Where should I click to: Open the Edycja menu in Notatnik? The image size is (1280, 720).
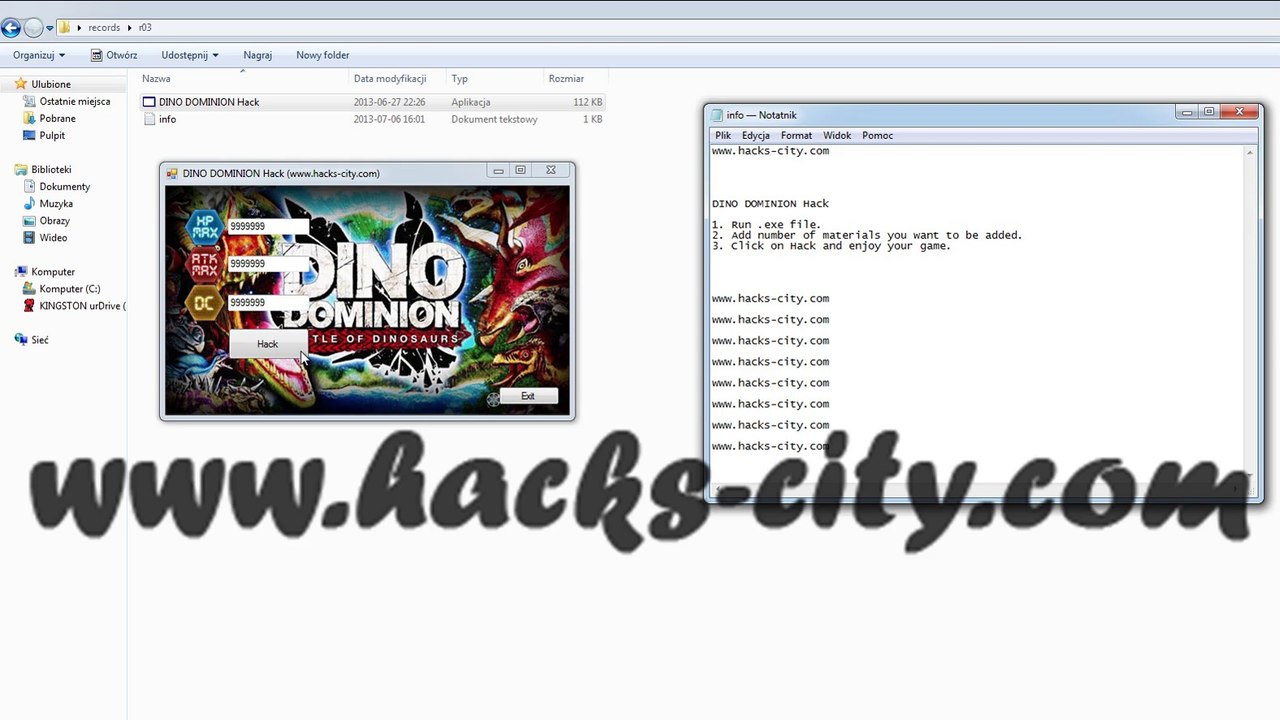click(756, 135)
